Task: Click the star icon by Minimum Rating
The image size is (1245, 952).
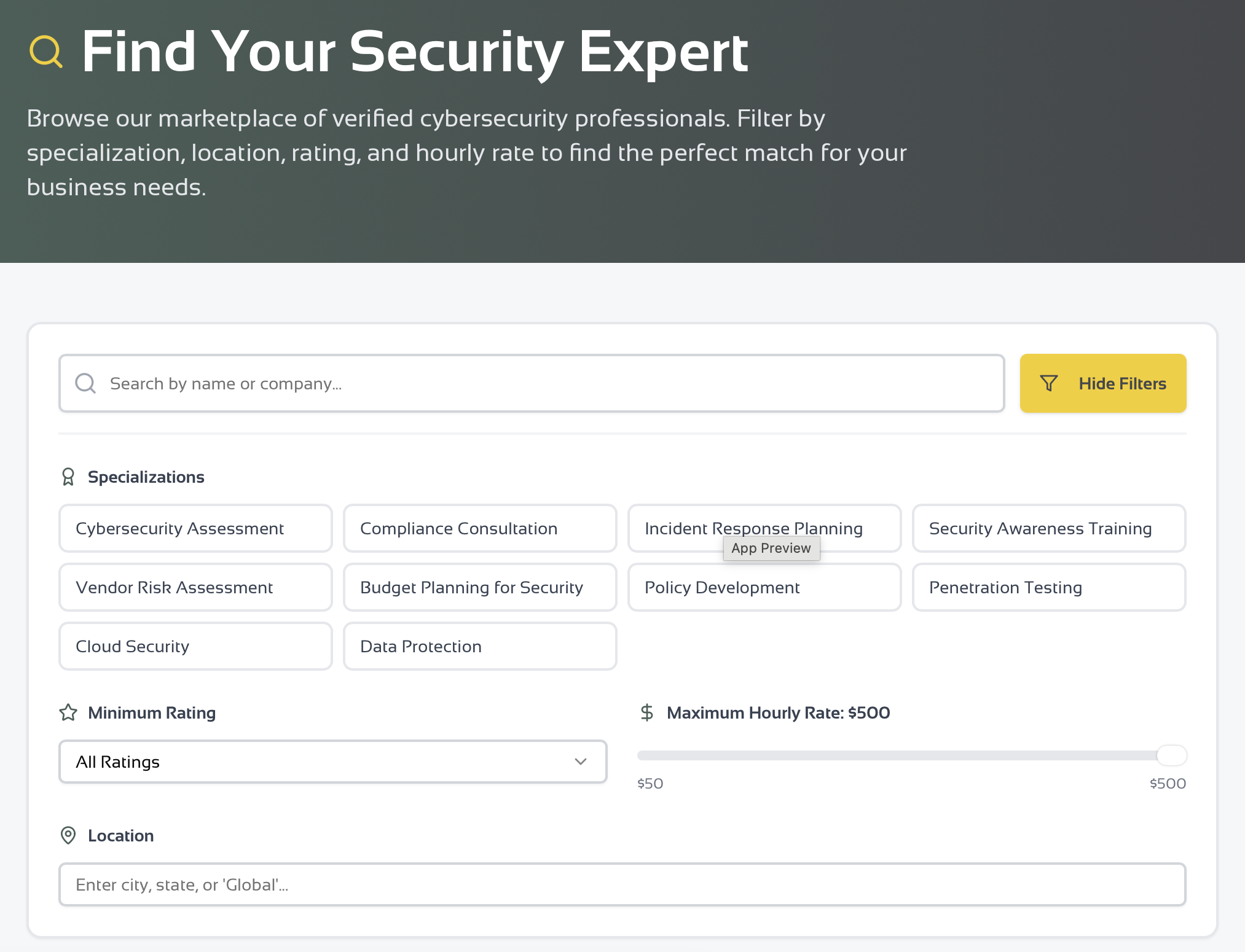Action: [68, 712]
